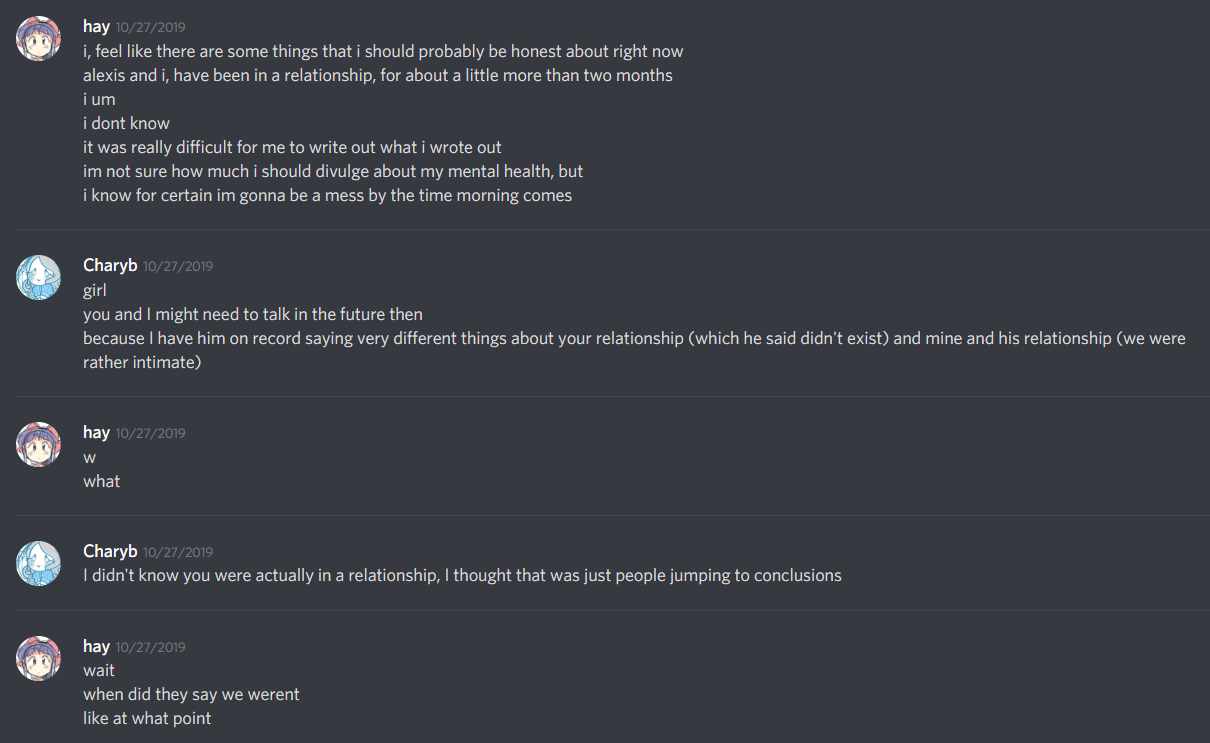Image resolution: width=1210 pixels, height=743 pixels.
Task: Click hay's avatar beside the first message
Action: 39,38
